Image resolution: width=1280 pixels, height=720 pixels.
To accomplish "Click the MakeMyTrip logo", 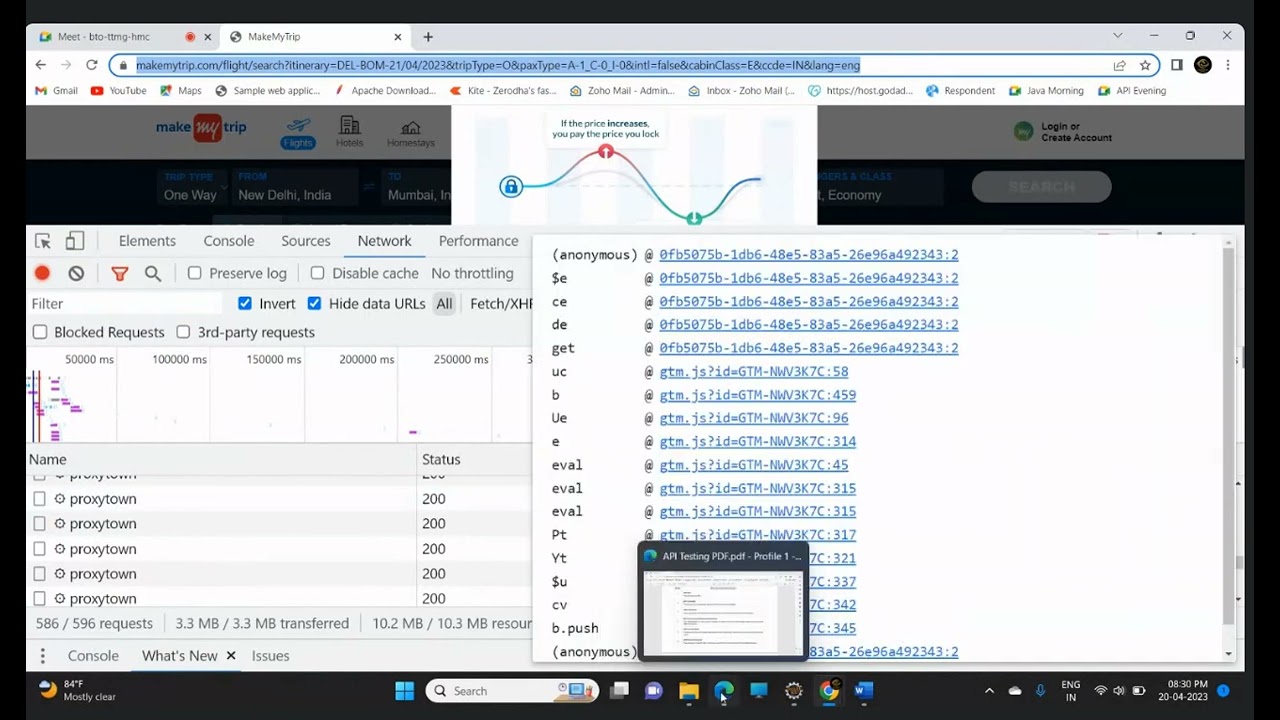I will tap(201, 128).
